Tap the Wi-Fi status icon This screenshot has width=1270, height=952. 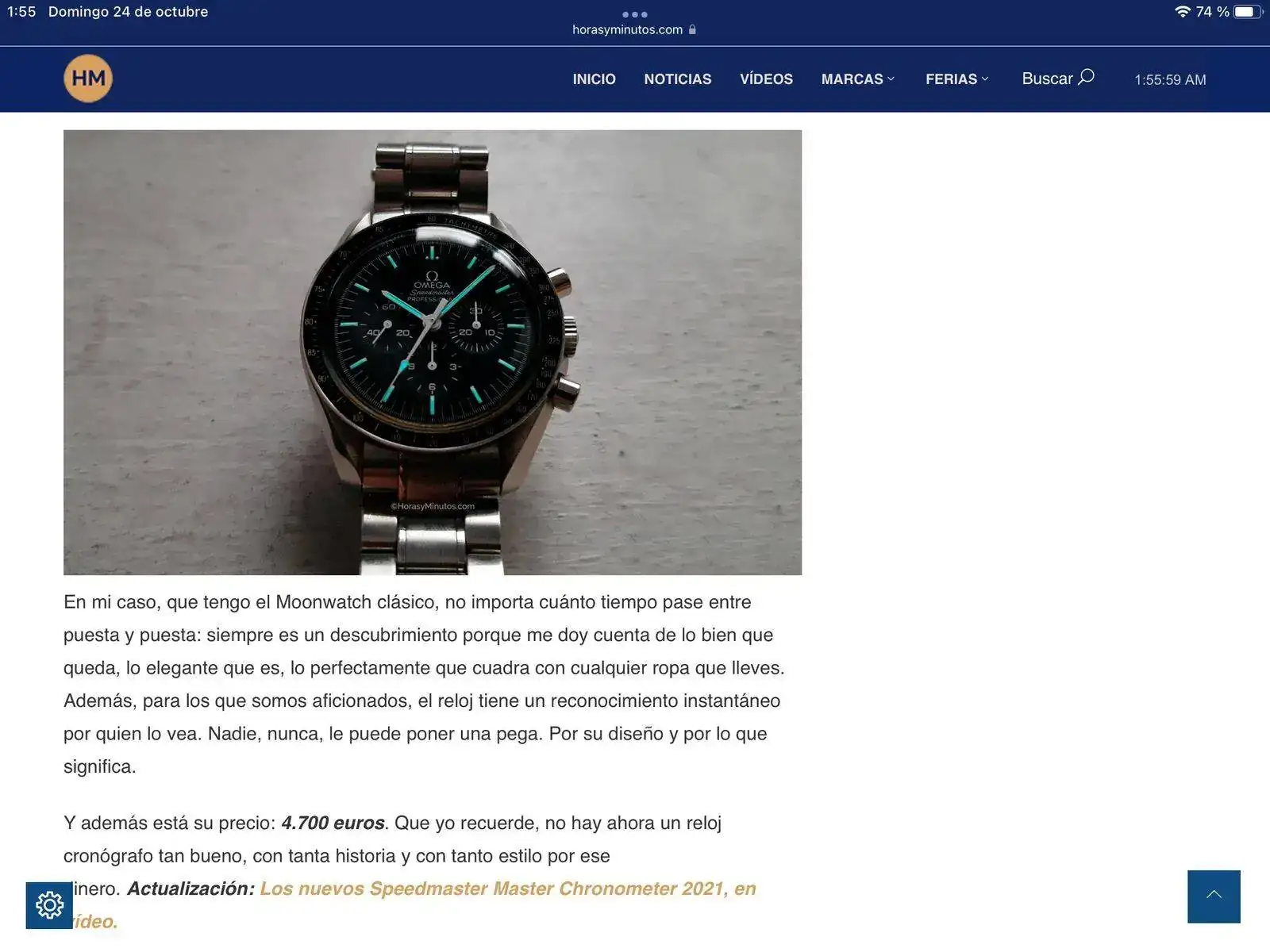click(1183, 12)
